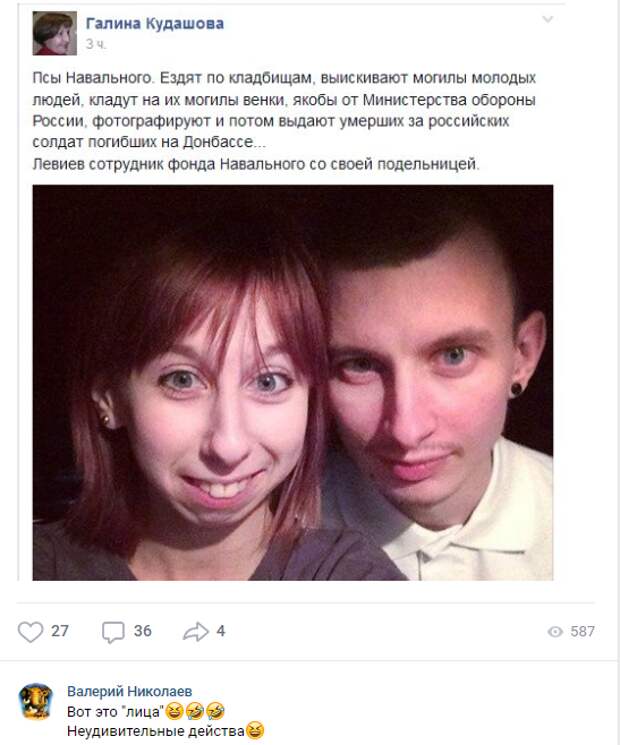Image resolution: width=620 pixels, height=745 pixels.
Task: Open Валерий Николаев's avatar picture
Action: click(36, 701)
